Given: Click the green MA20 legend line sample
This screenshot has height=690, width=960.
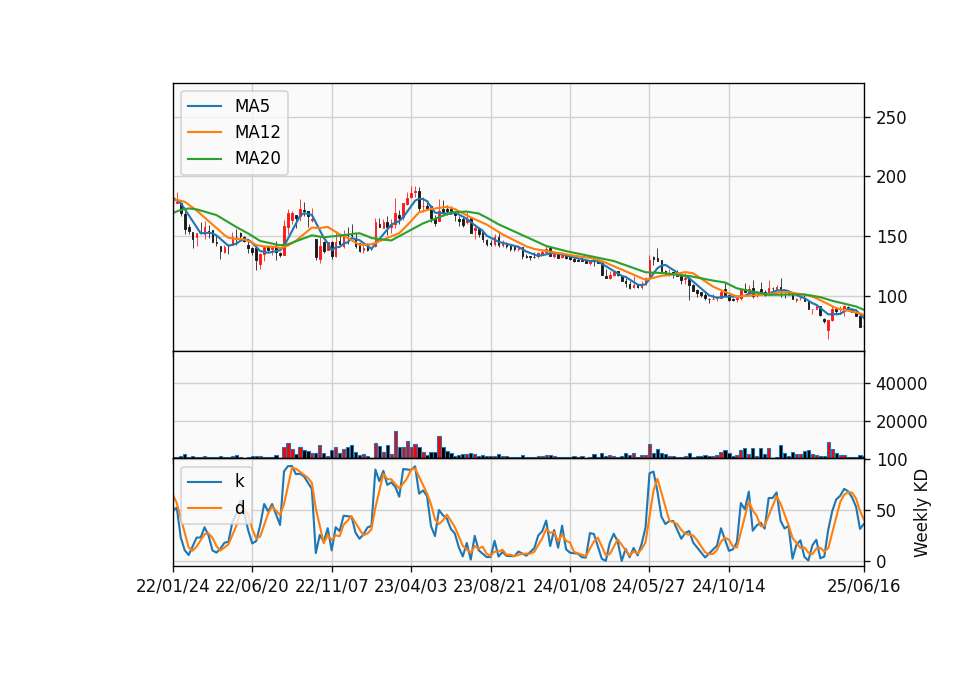Looking at the screenshot, I should tap(204, 159).
